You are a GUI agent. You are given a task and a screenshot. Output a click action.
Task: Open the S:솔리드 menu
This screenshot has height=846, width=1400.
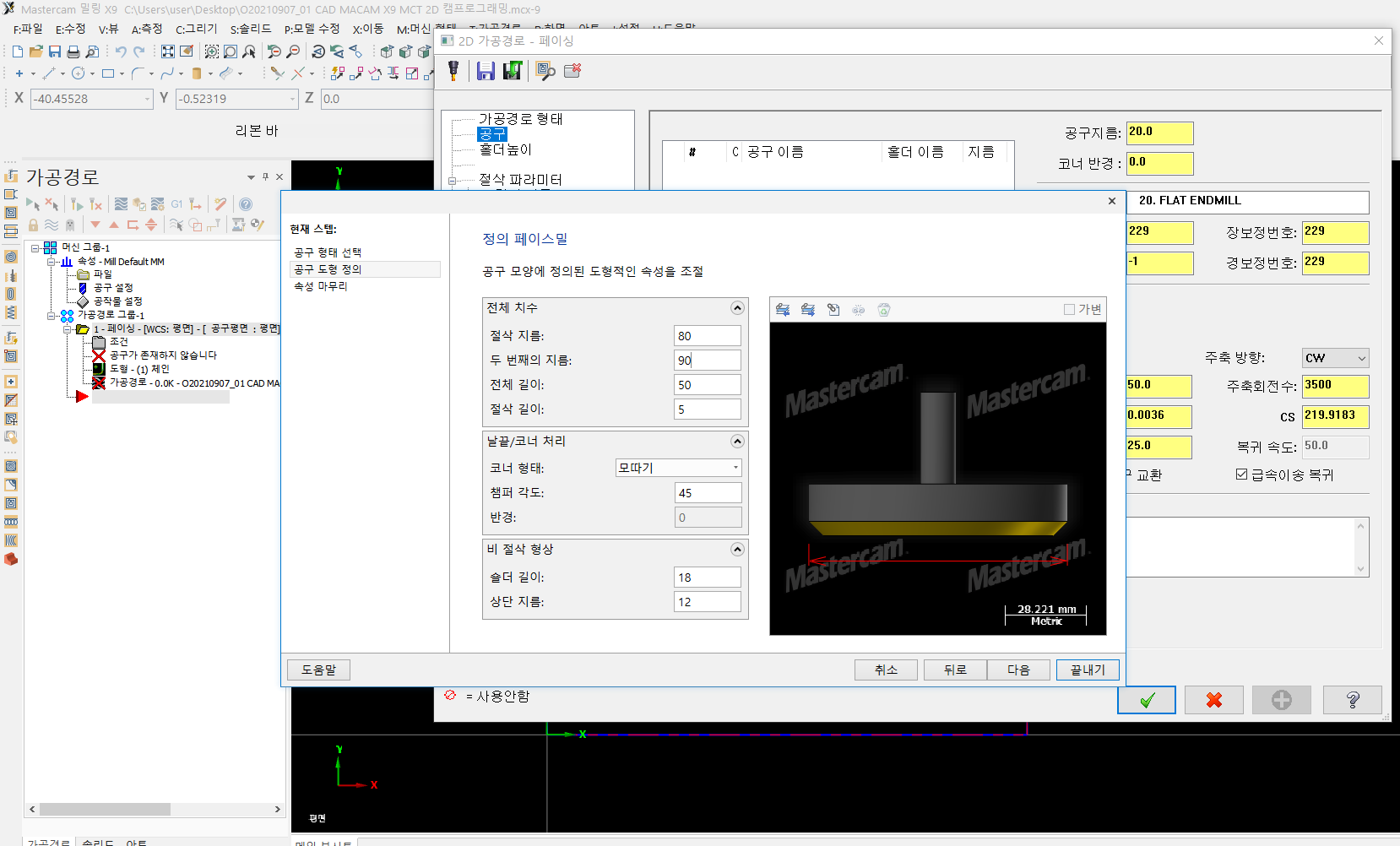[251, 29]
